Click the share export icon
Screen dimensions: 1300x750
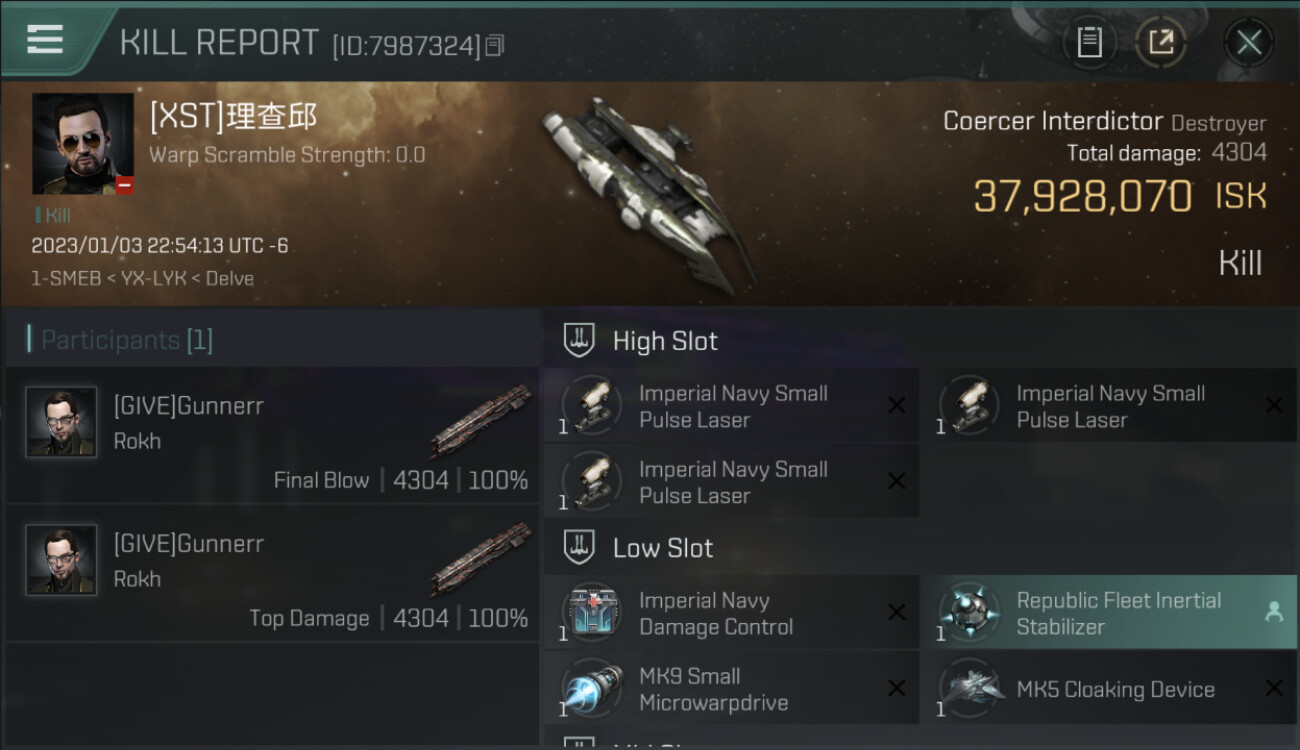[1160, 42]
